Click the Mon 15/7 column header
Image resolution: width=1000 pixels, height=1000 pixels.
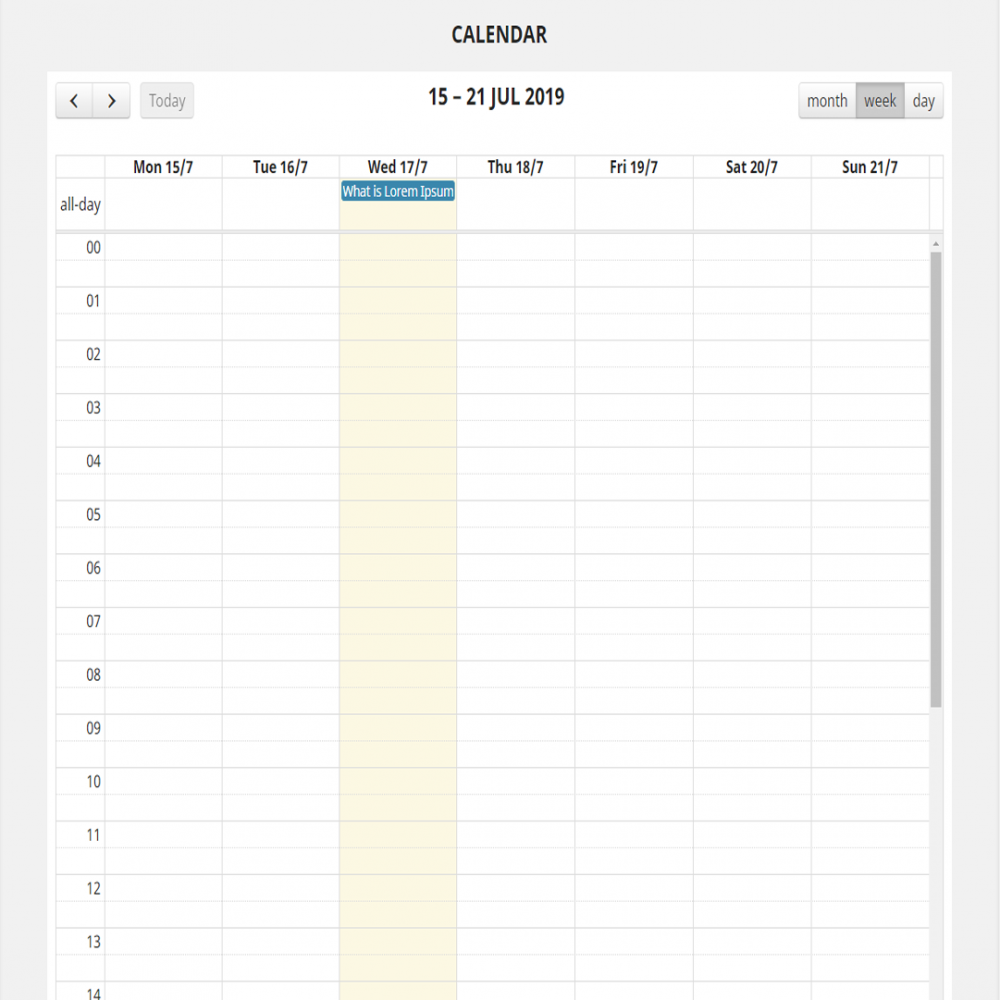[163, 167]
